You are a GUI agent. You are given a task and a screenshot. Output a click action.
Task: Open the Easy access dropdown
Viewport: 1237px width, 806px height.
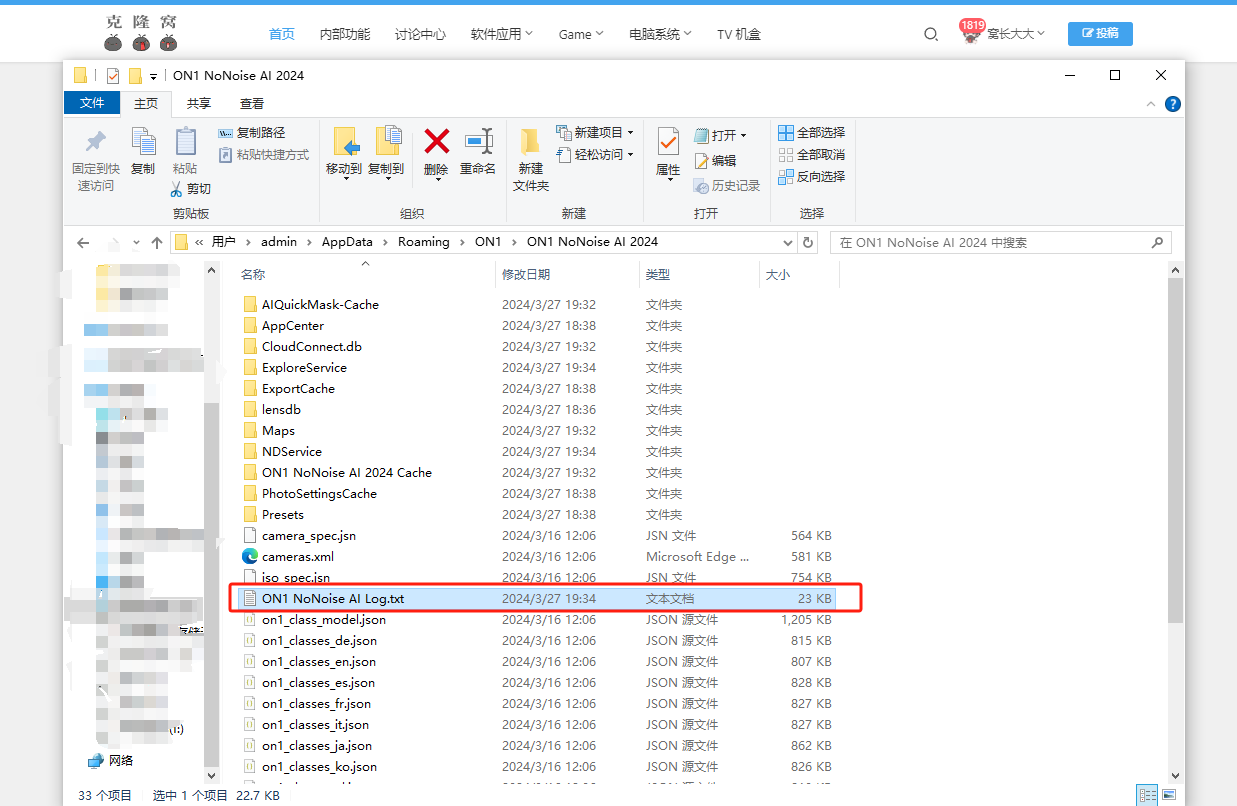pos(595,154)
